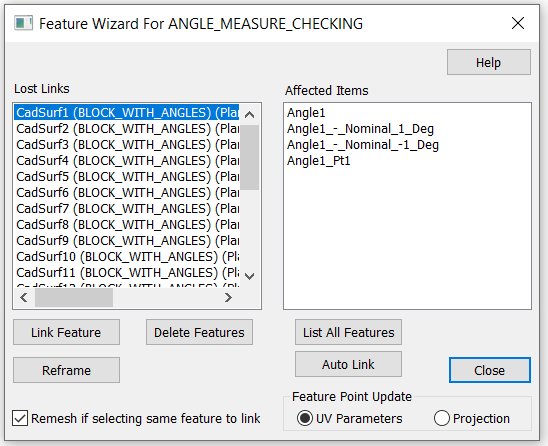Select CadSurf5 in Lost Links list
548x446 pixels.
127,177
